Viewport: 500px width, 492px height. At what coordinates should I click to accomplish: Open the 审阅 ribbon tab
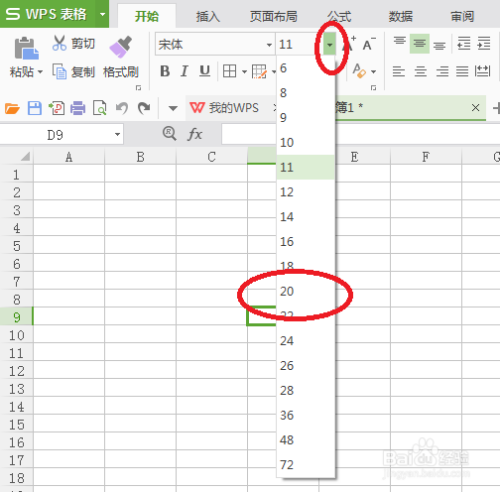point(462,16)
